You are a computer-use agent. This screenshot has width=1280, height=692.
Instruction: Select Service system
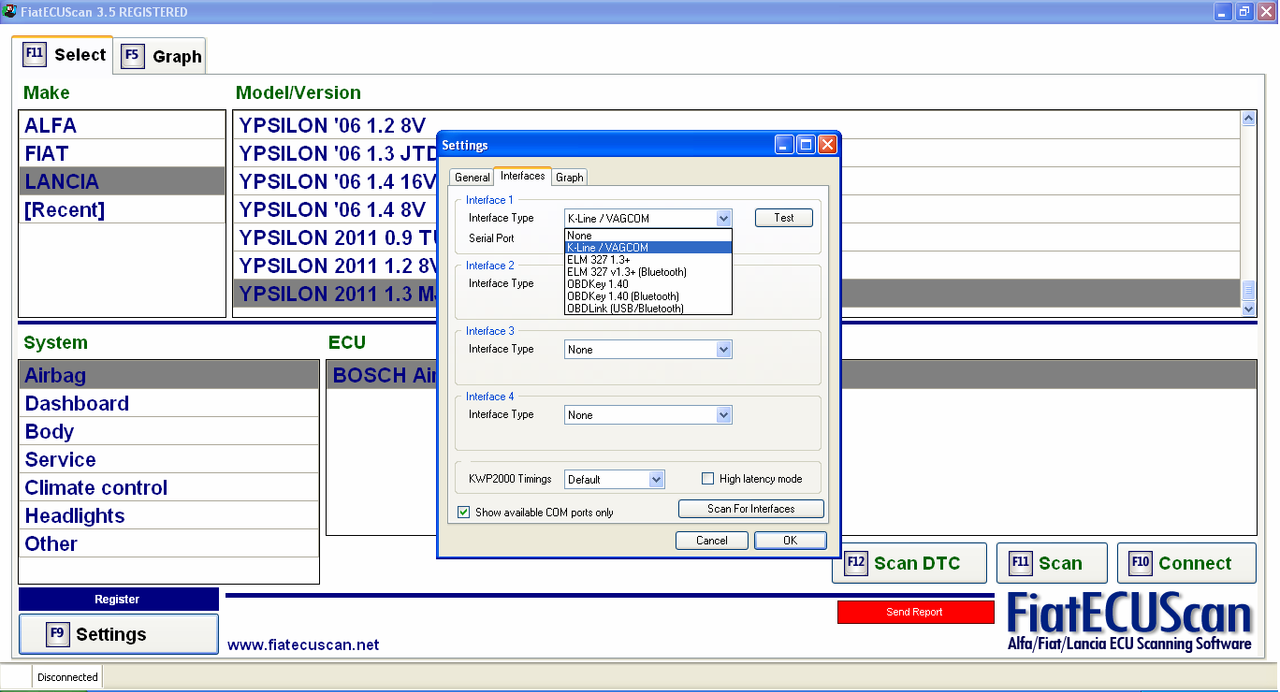[x=168, y=459]
